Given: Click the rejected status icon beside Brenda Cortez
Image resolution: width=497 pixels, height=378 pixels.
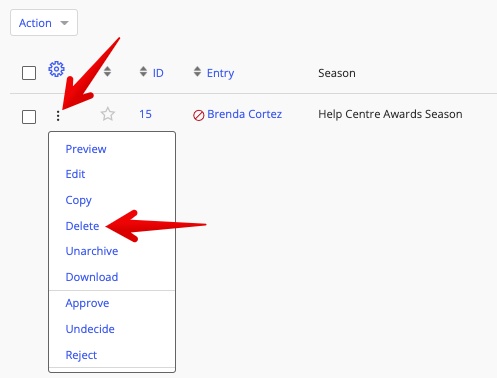Looking at the screenshot, I should click(198, 115).
